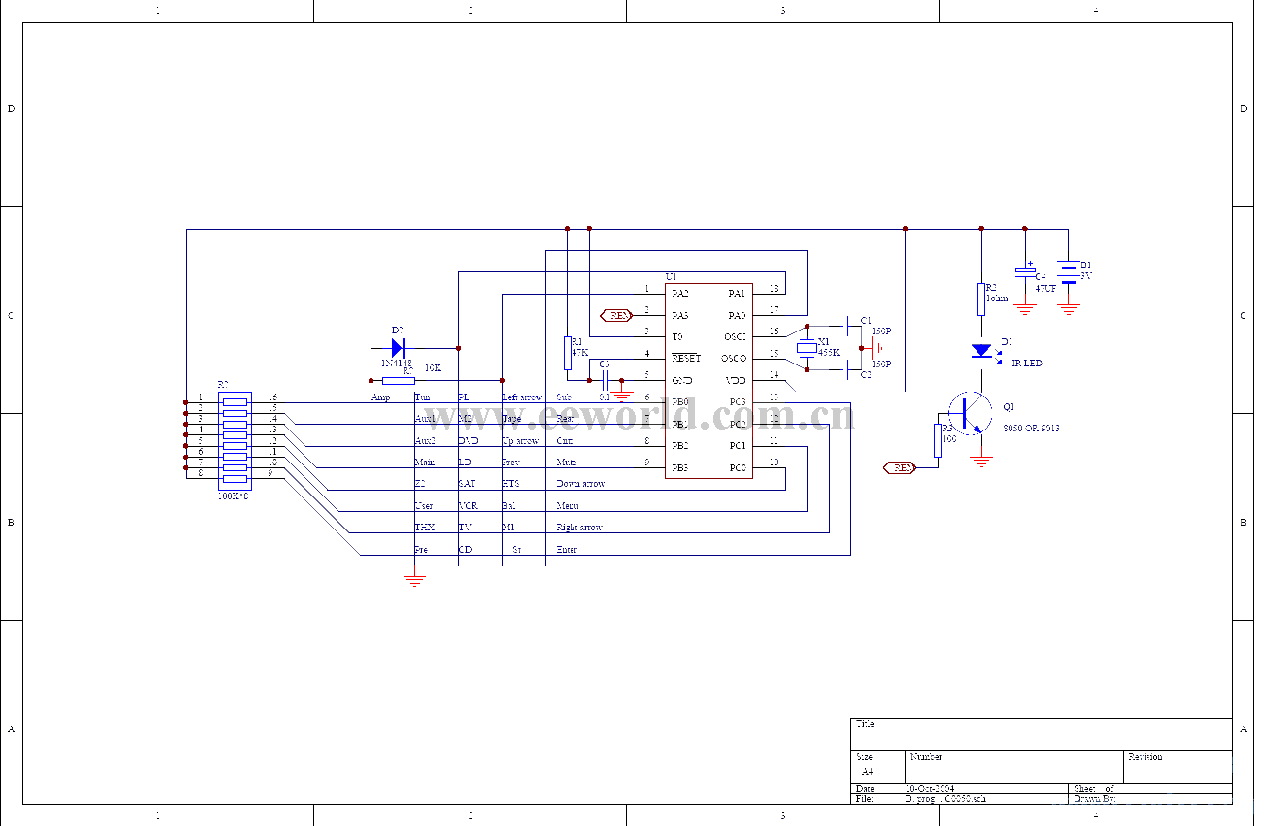Select the U1 chip body
Image resolution: width=1280 pixels, height=826 pixels.
pyautogui.click(x=709, y=380)
